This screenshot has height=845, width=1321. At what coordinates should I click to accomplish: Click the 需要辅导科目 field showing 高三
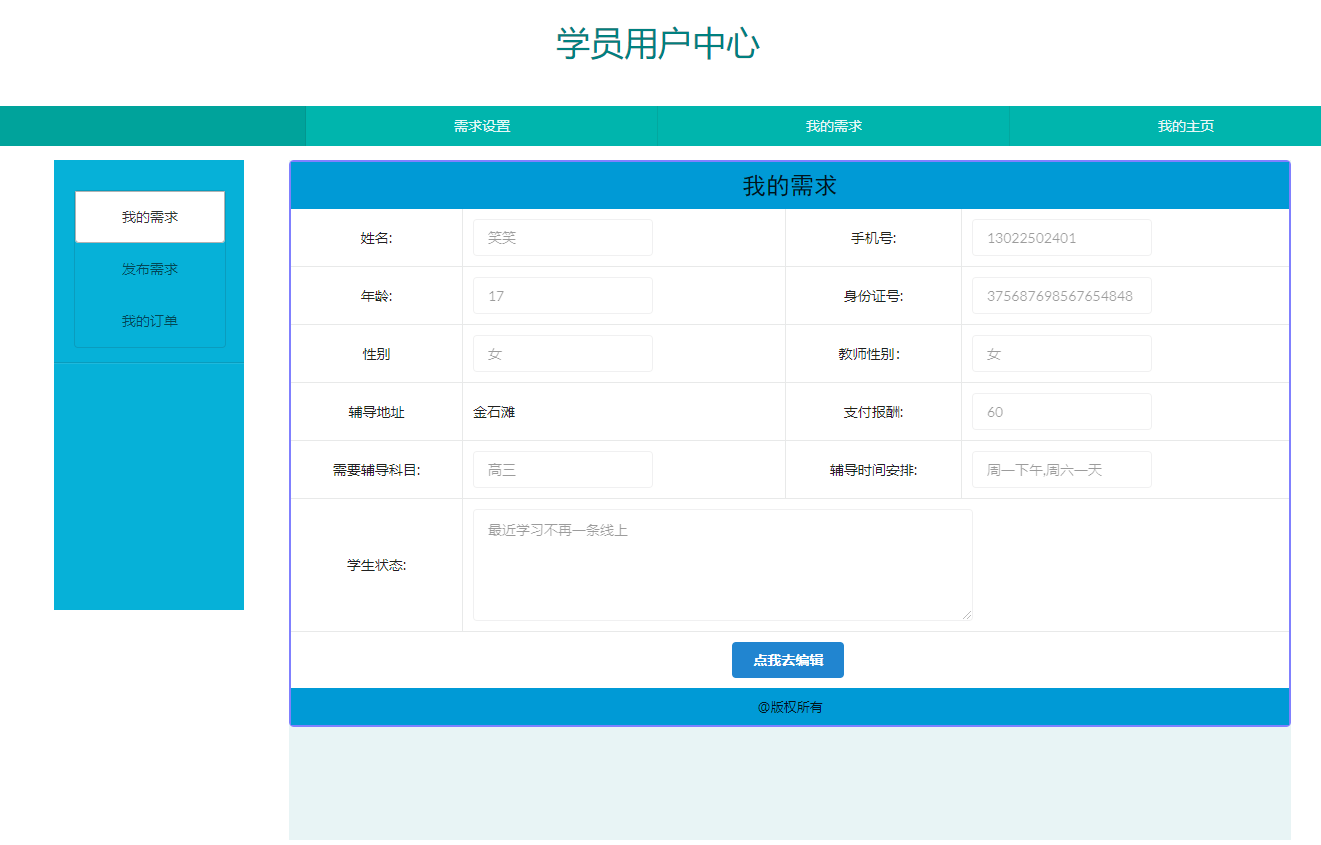tap(562, 469)
